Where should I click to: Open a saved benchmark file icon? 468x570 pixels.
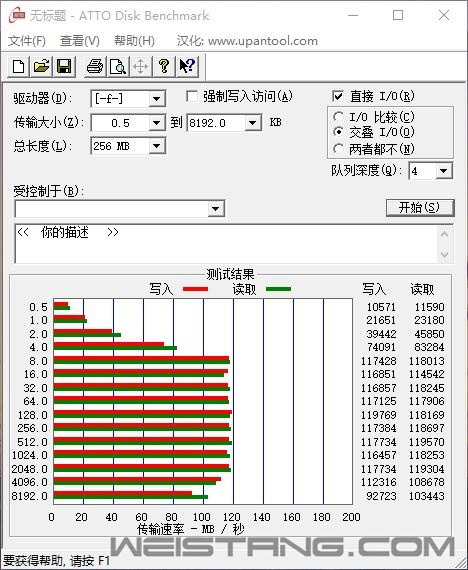(41, 67)
